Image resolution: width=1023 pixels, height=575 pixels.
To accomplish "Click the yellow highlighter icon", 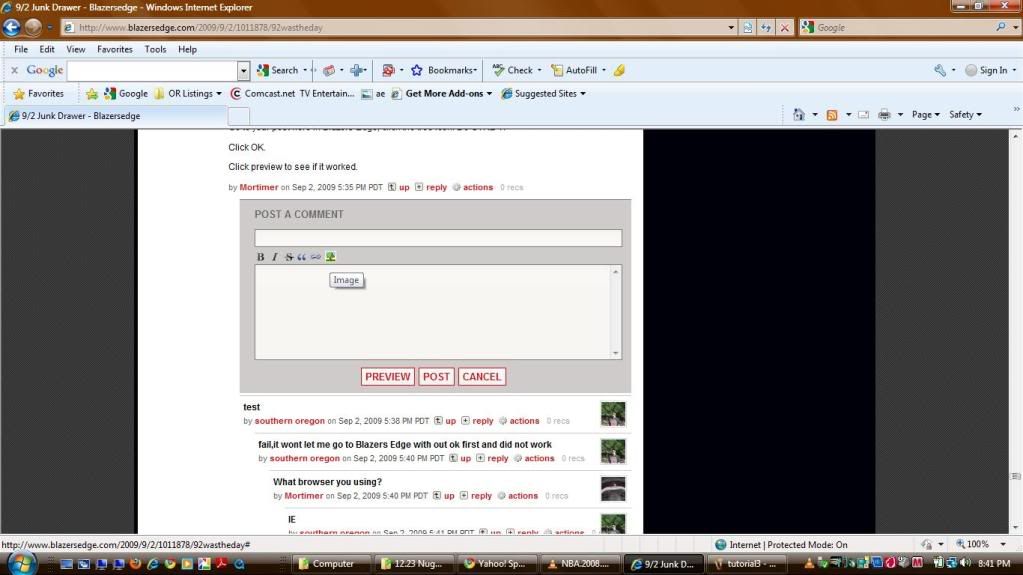I will pyautogui.click(x=619, y=70).
